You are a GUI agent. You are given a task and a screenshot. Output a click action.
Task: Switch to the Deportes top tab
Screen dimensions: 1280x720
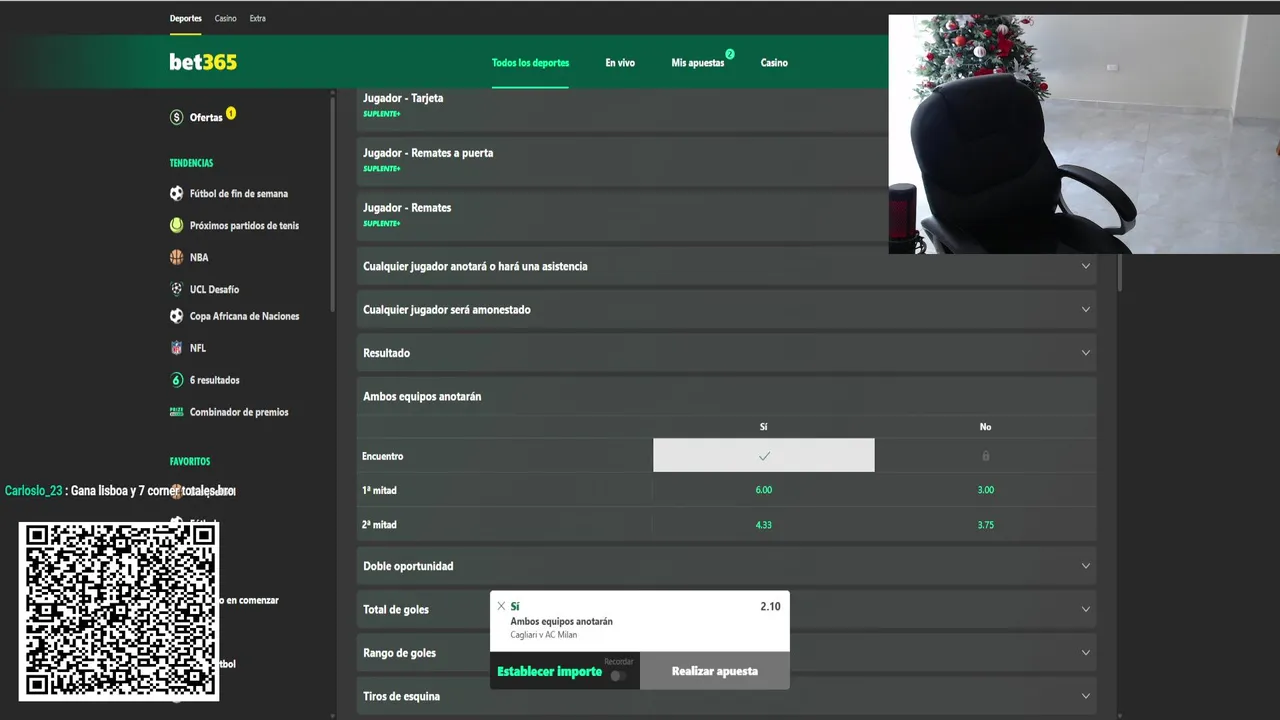pos(185,18)
